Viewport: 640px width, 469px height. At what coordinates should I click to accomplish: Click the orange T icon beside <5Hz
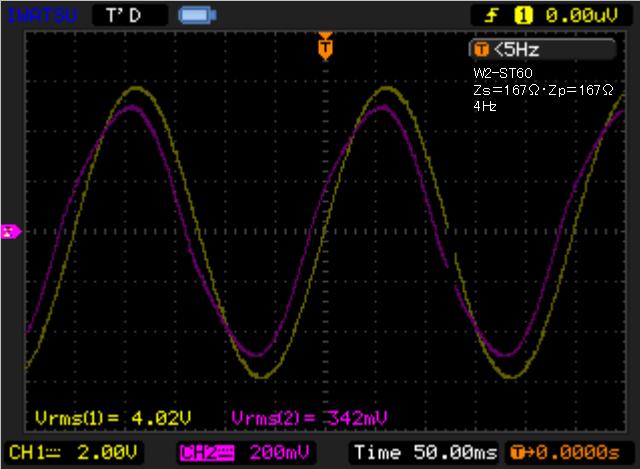[481, 50]
